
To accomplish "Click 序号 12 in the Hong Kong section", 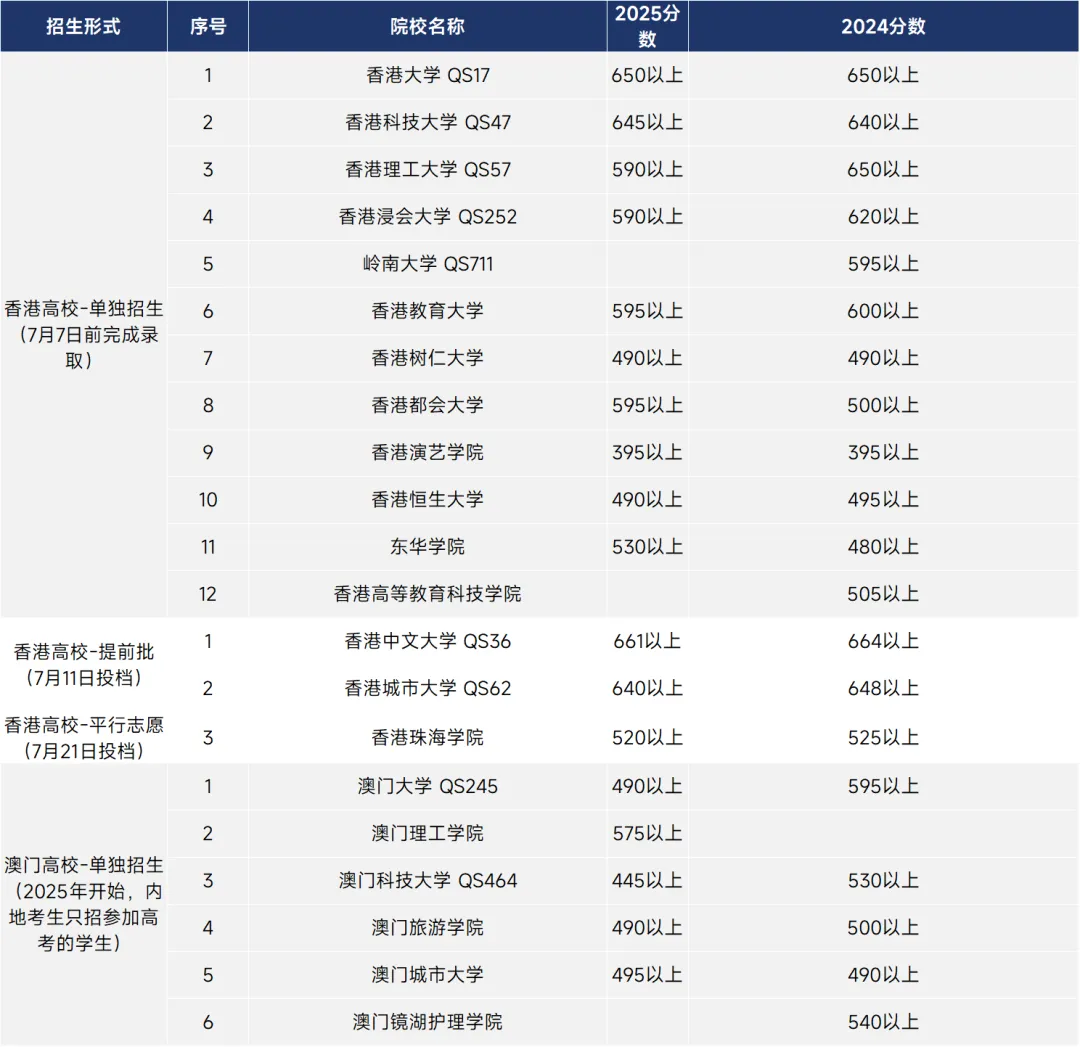I will pyautogui.click(x=208, y=594).
